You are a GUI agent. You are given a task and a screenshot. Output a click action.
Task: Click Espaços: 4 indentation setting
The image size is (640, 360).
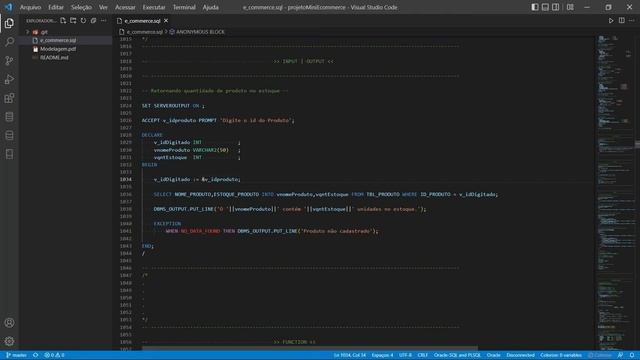point(382,355)
